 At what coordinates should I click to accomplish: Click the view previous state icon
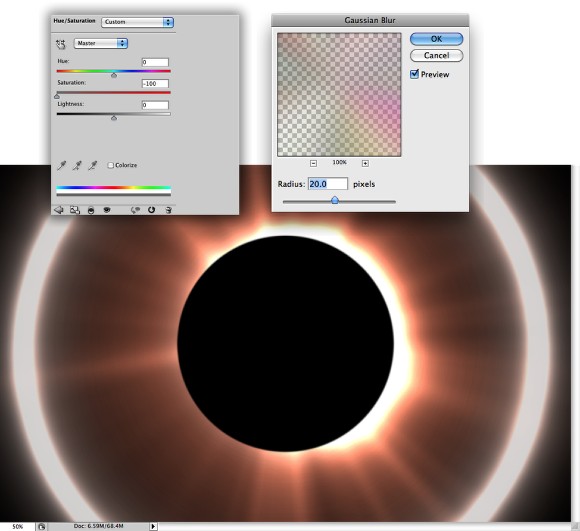(135, 210)
